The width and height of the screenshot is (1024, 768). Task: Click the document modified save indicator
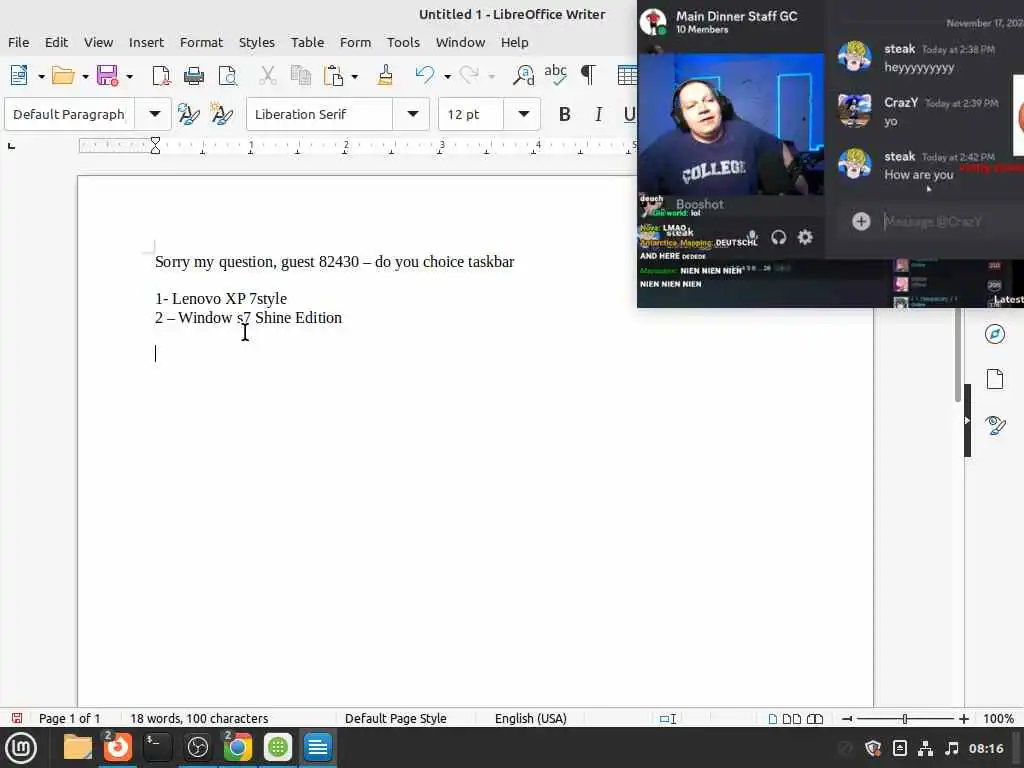17,718
